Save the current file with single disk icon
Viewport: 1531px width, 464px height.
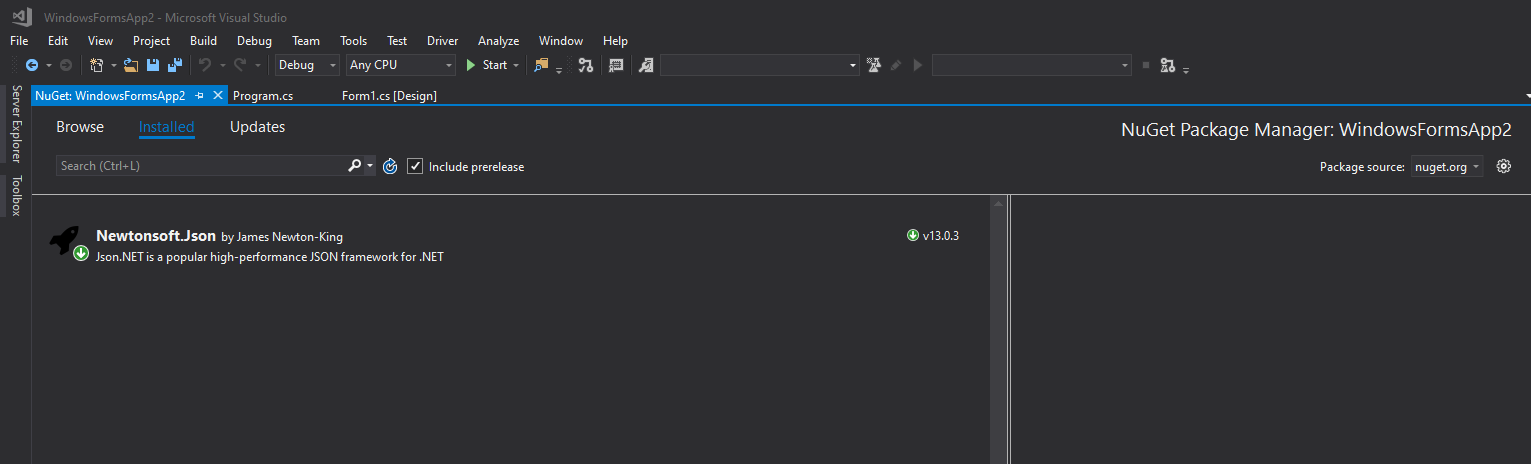coord(153,65)
